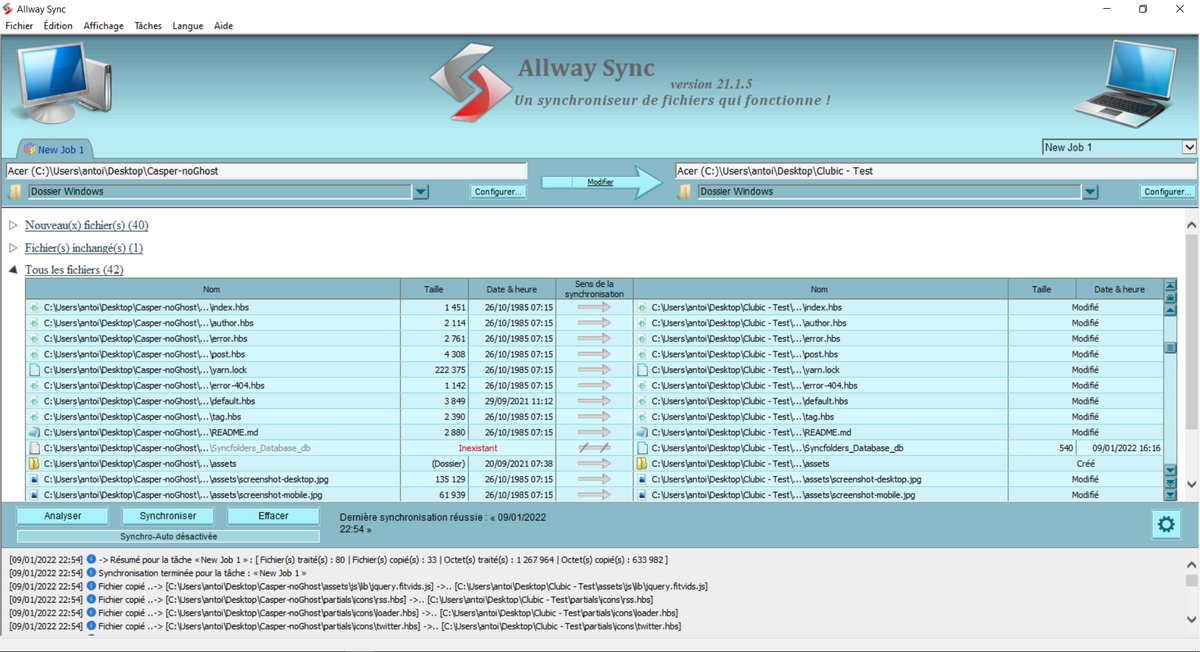The image size is (1200, 652).
Task: Click the yarn.lock file icon in the Casper-noGhost list
Action: point(34,370)
